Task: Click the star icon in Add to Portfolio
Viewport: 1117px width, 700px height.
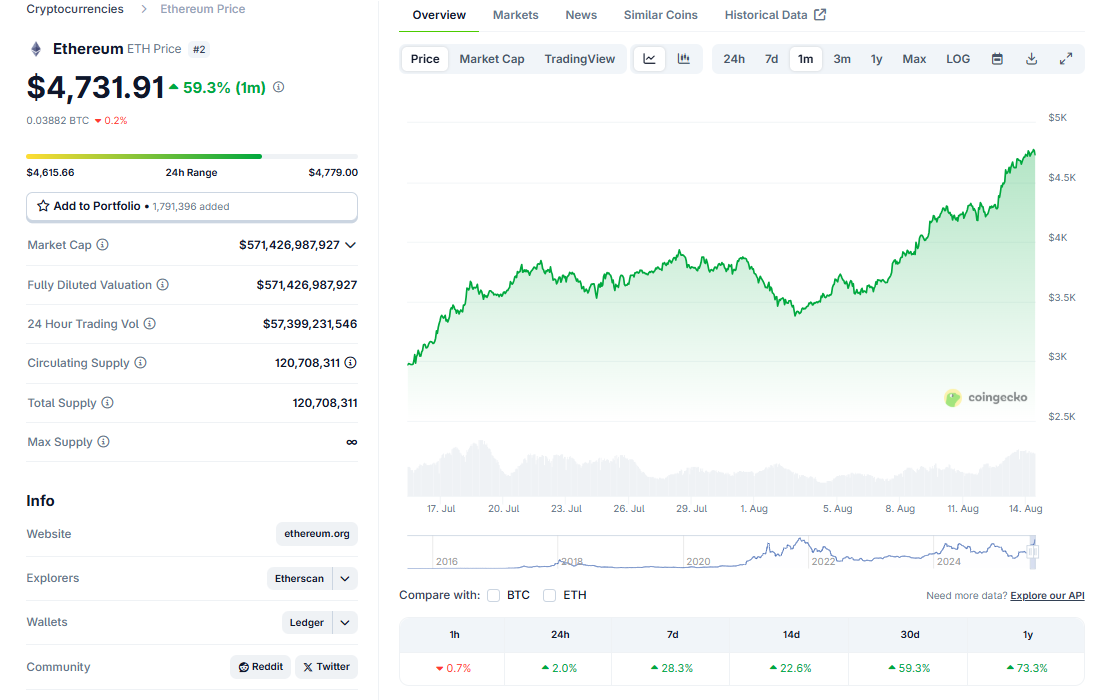Action: click(x=43, y=206)
